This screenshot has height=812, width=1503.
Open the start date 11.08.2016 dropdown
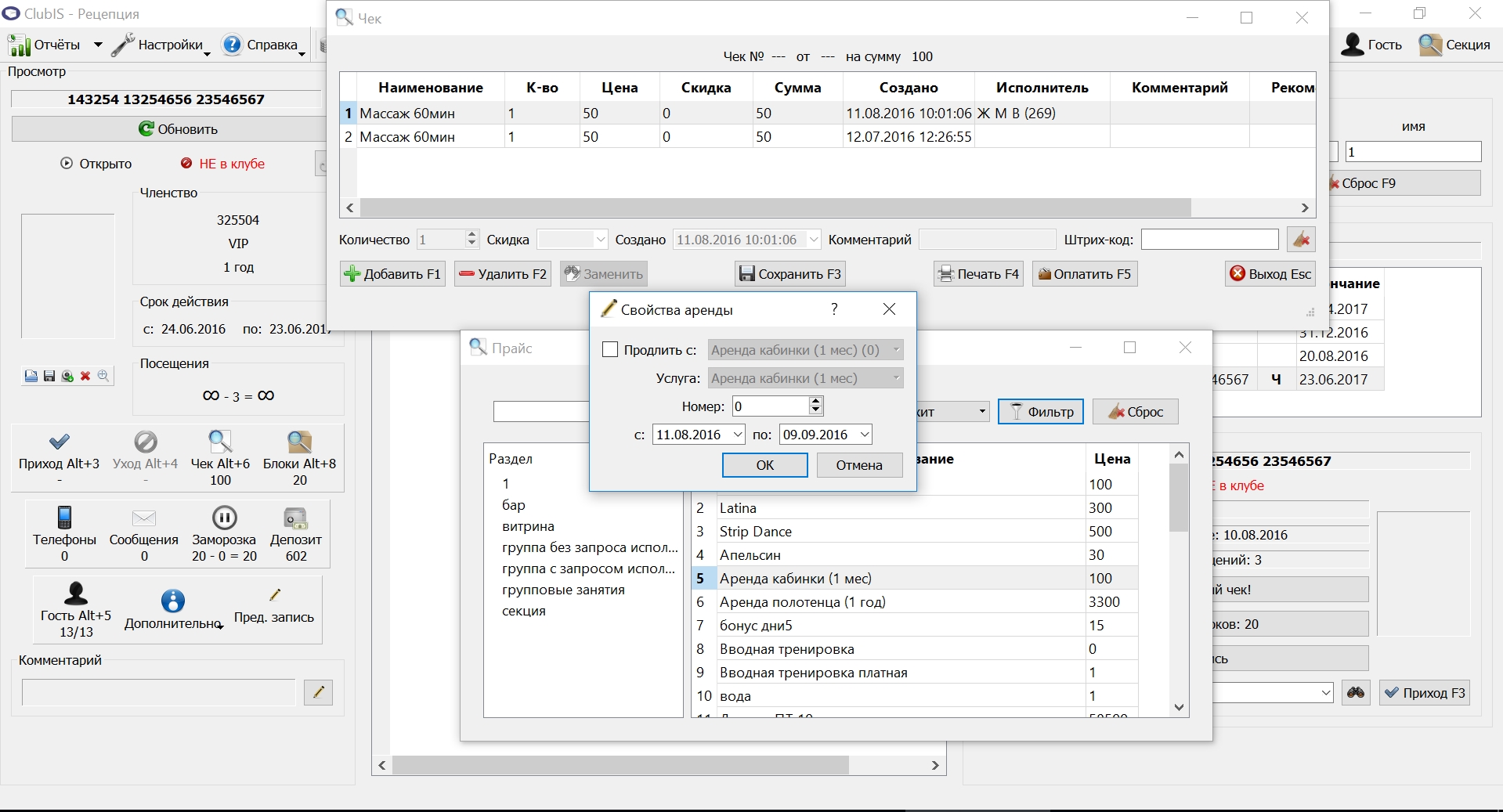coord(738,435)
